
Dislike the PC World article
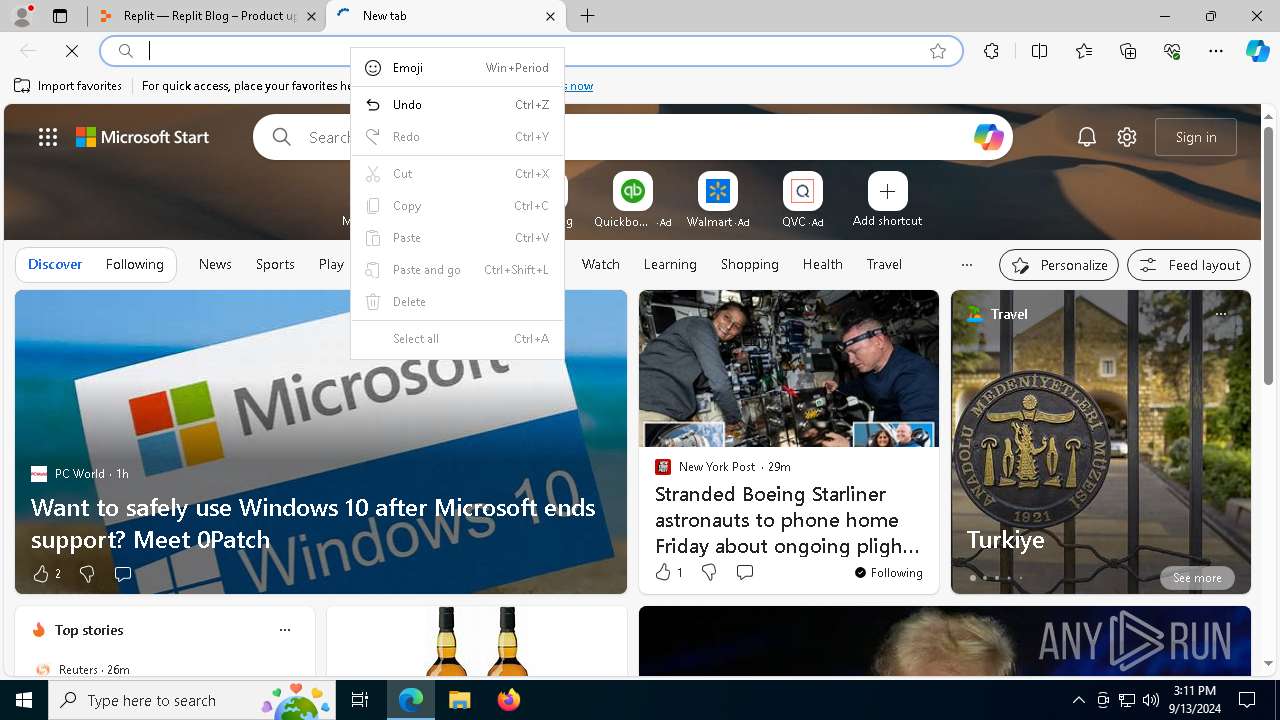click(87, 574)
